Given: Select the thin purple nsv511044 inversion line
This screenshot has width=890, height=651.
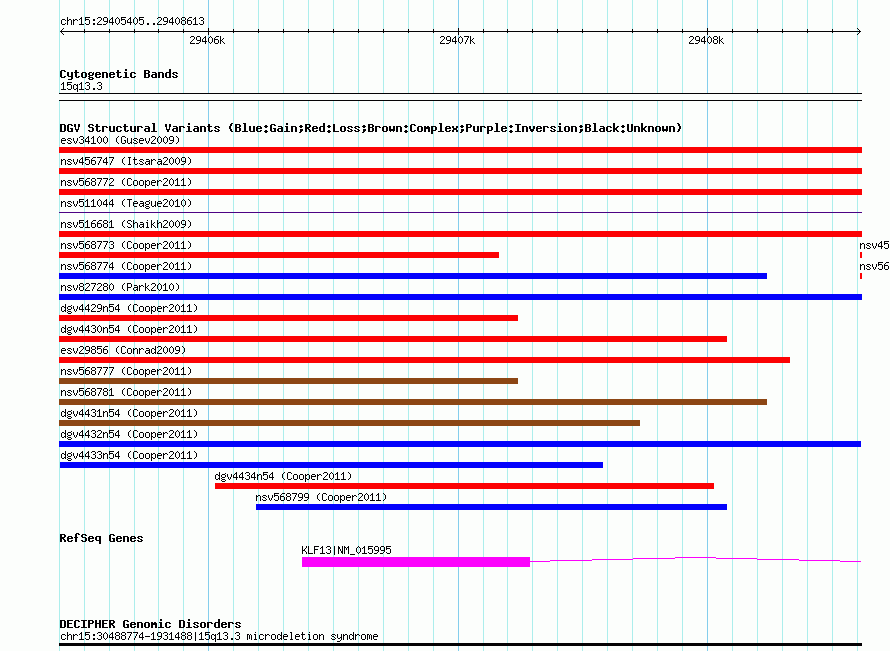Looking at the screenshot, I should 460,212.
